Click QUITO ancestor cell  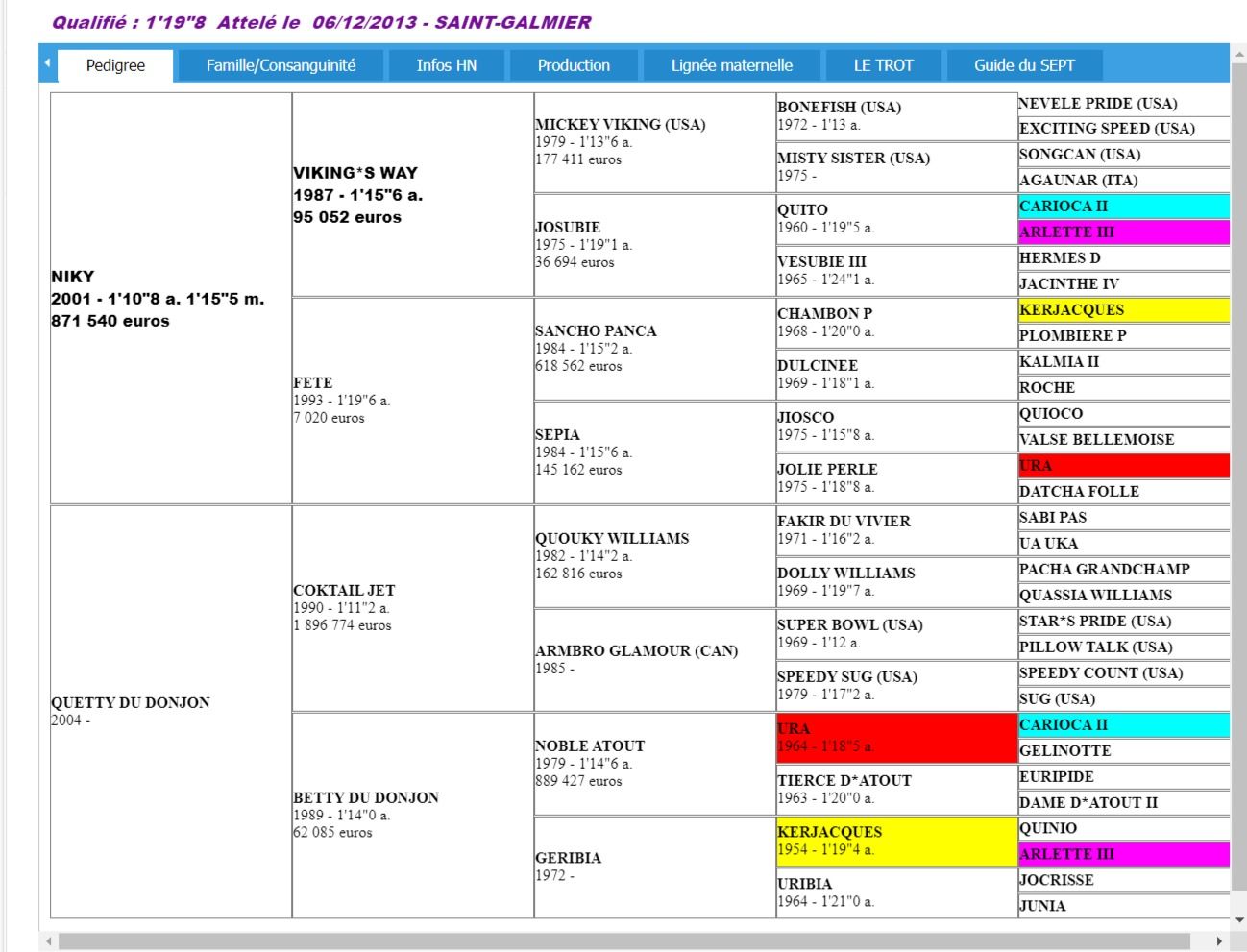click(897, 219)
